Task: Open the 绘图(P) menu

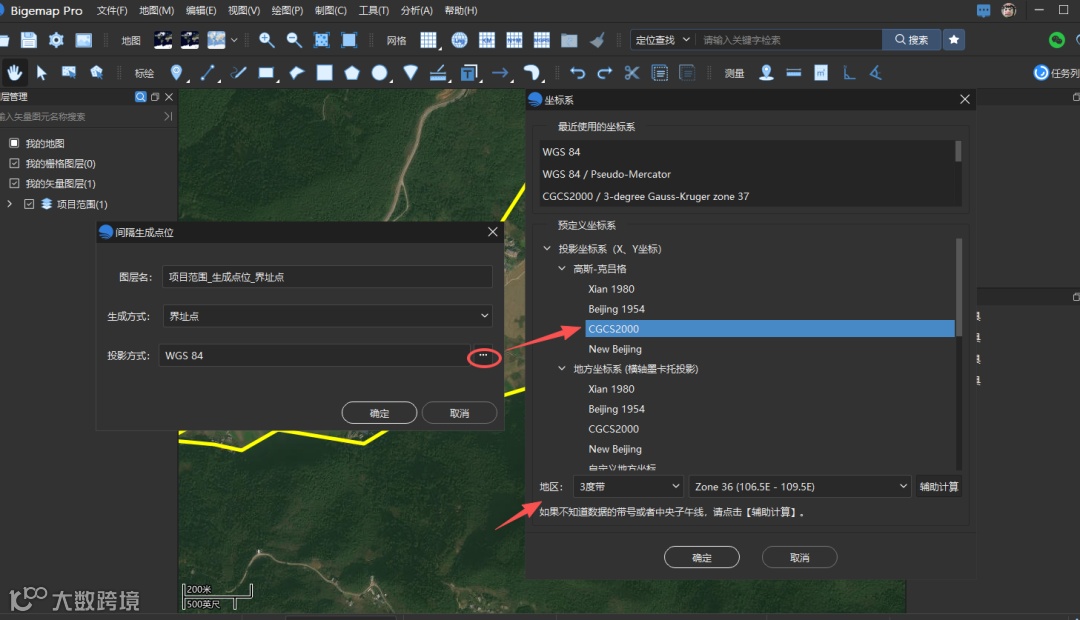Action: [x=287, y=10]
